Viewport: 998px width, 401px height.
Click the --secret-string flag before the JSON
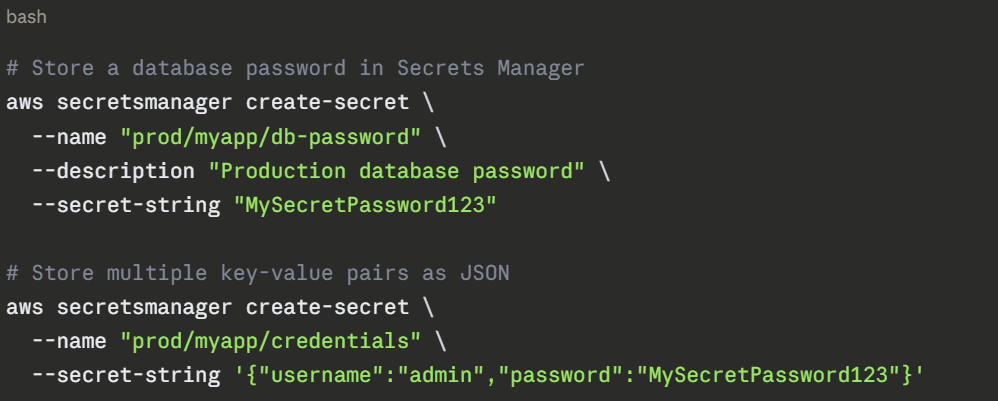coord(126,375)
